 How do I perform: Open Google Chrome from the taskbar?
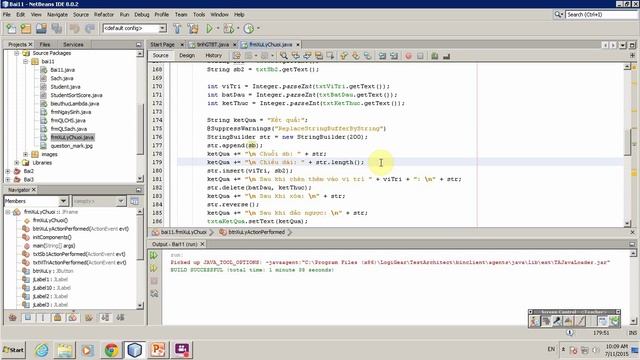pos(111,350)
